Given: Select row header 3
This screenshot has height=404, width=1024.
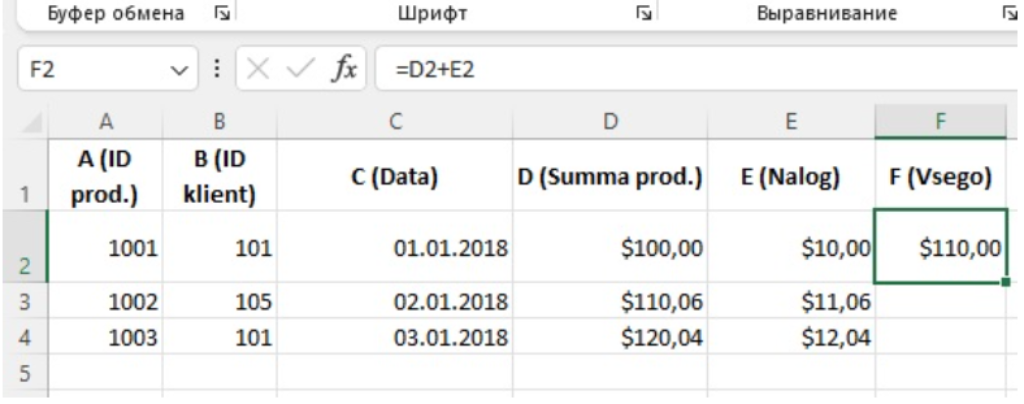Looking at the screenshot, I should [23, 298].
